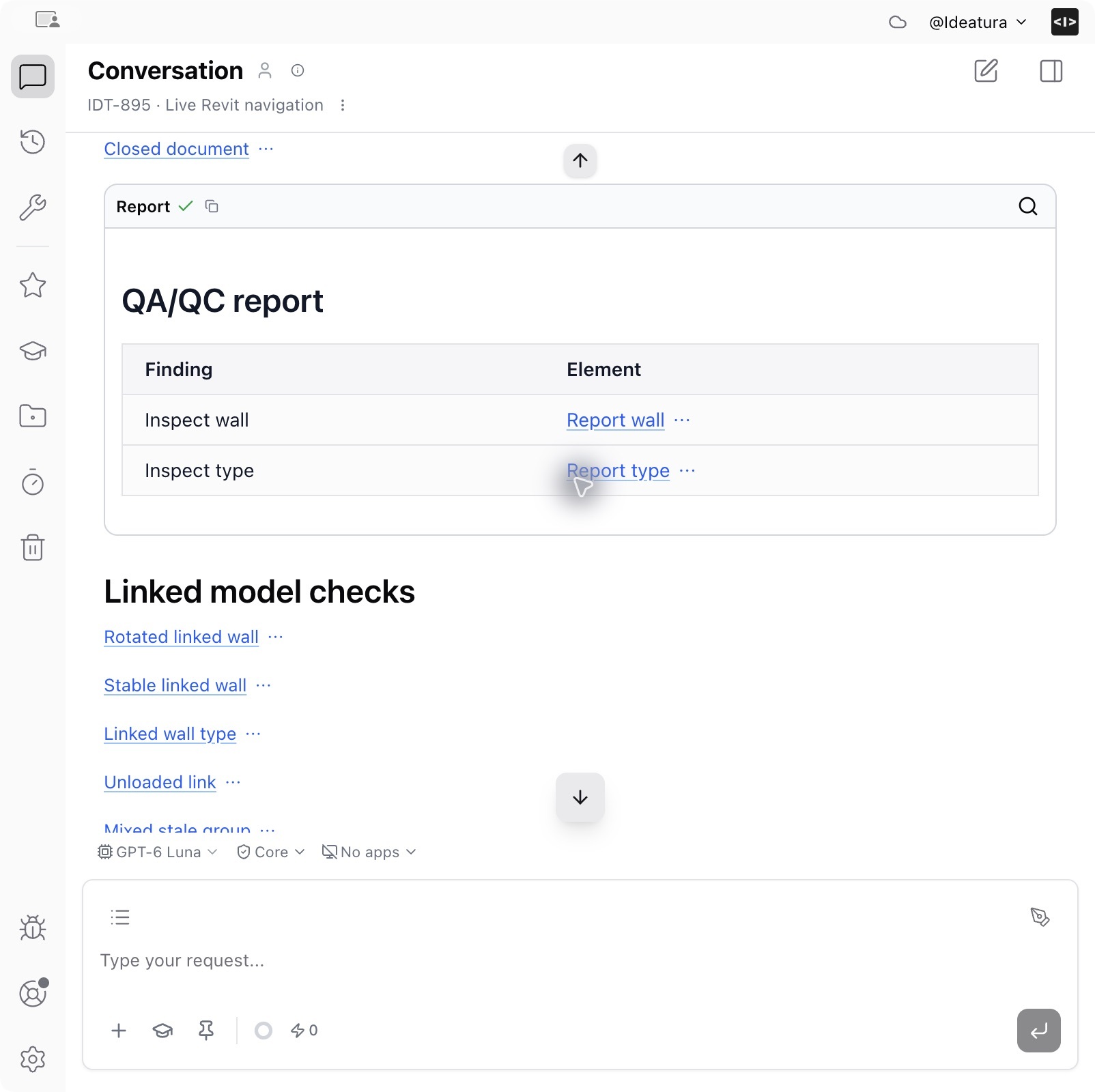
Task: Follow the Report wall link
Action: coord(615,420)
